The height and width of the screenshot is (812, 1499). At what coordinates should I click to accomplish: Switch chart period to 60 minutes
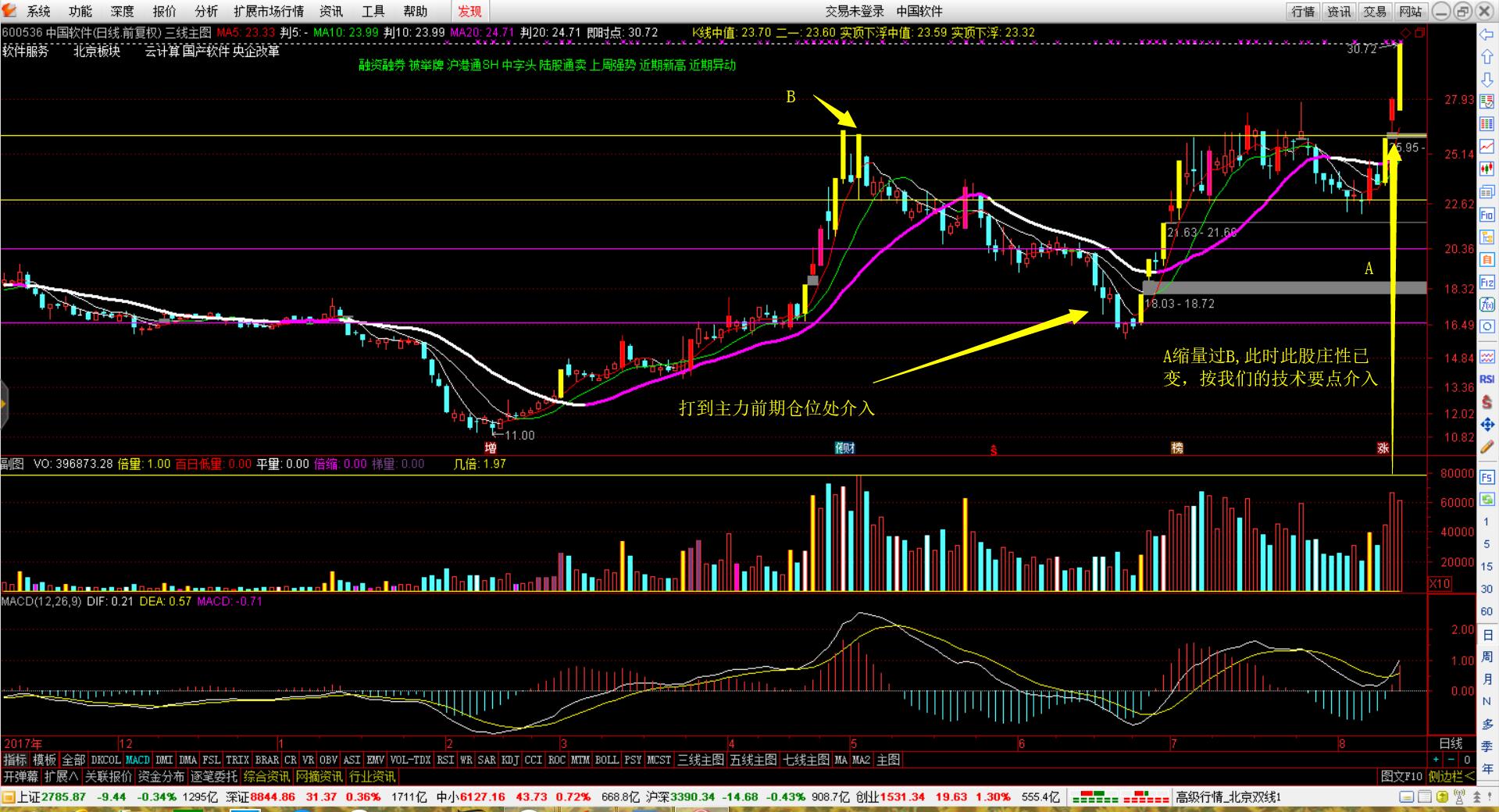[x=1487, y=611]
